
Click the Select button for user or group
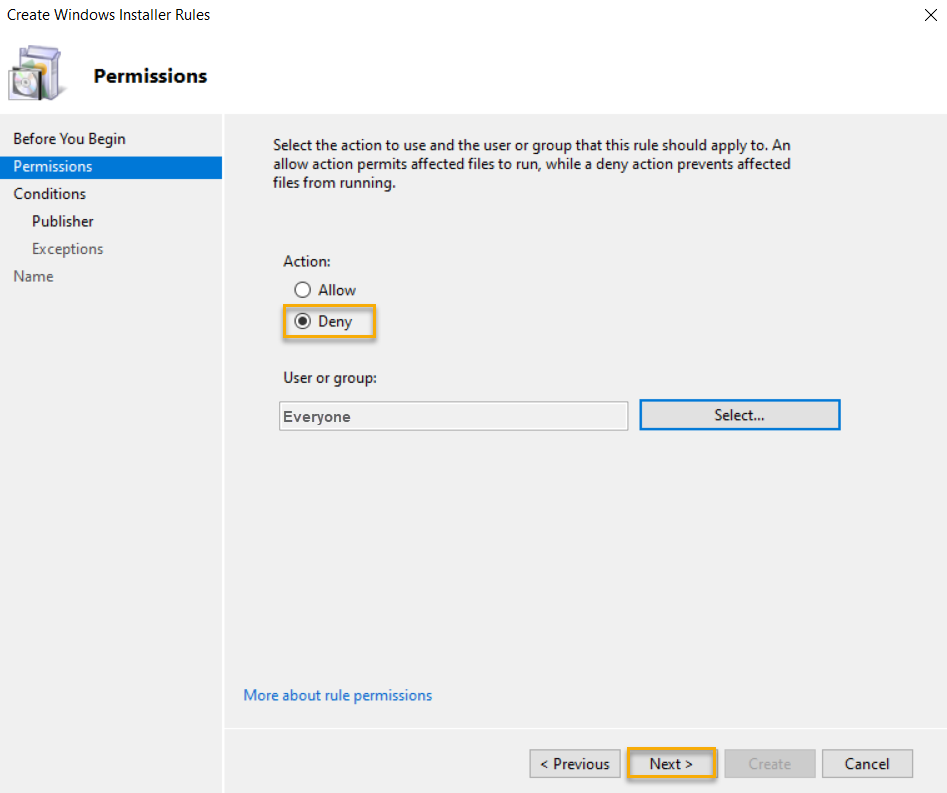[x=739, y=414]
